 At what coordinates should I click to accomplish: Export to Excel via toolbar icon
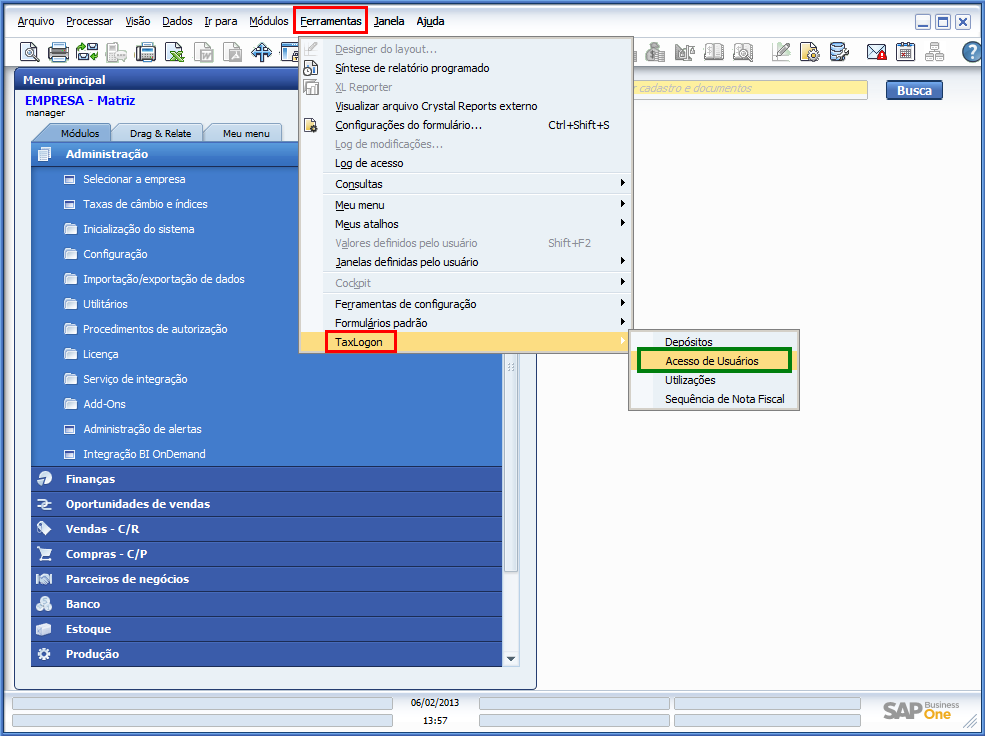point(175,52)
